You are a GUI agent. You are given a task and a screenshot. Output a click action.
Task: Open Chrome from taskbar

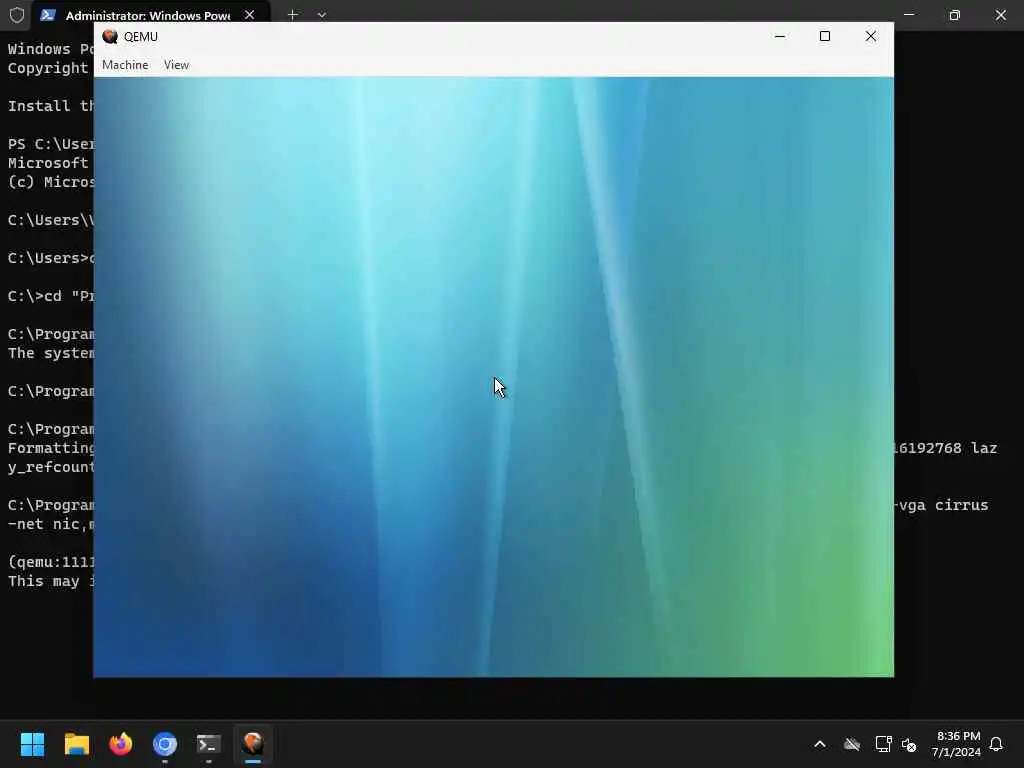[x=165, y=744]
